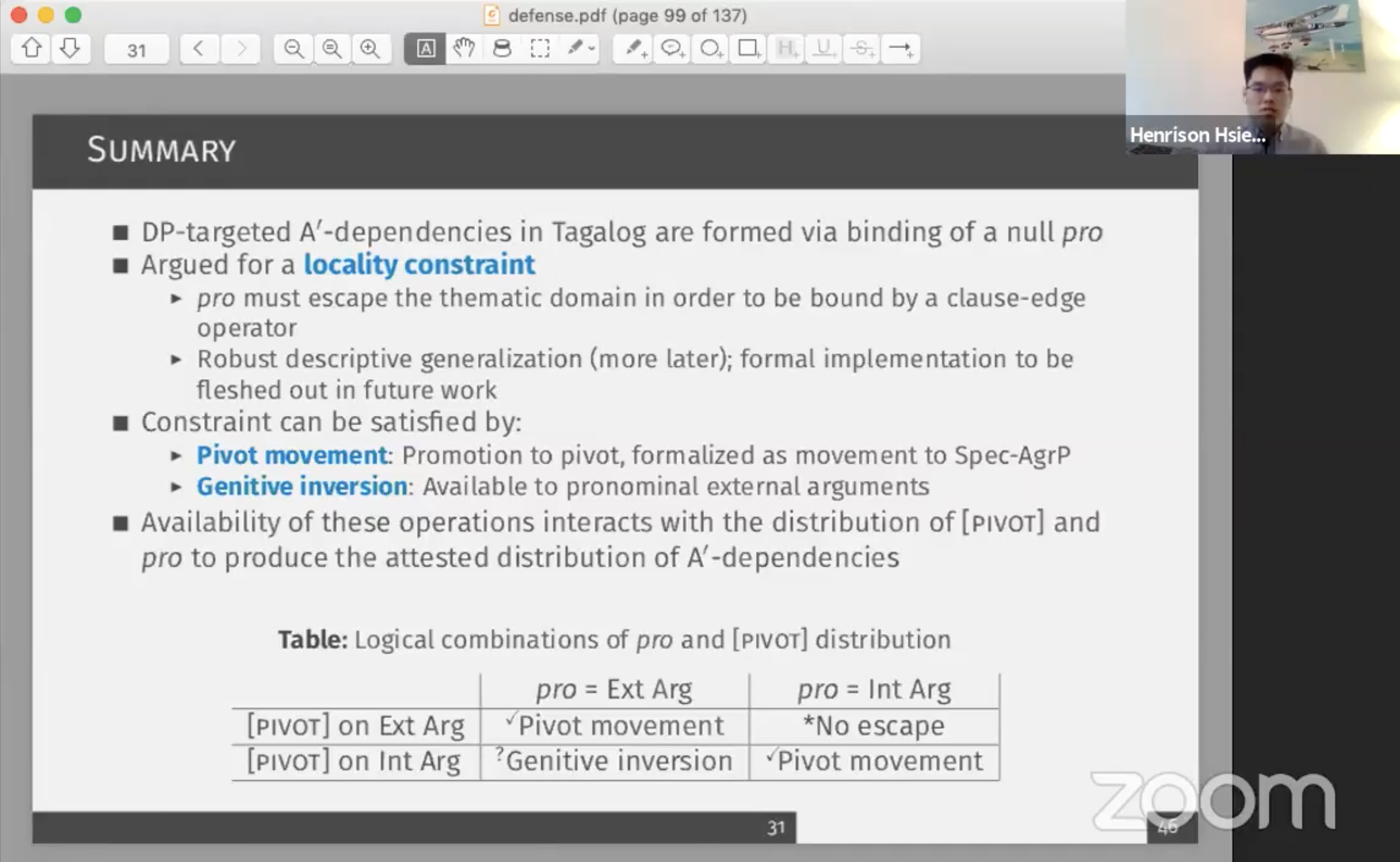Click the defense.pdf document icon in the title bar
The height and width of the screenshot is (862, 1400).
[491, 15]
